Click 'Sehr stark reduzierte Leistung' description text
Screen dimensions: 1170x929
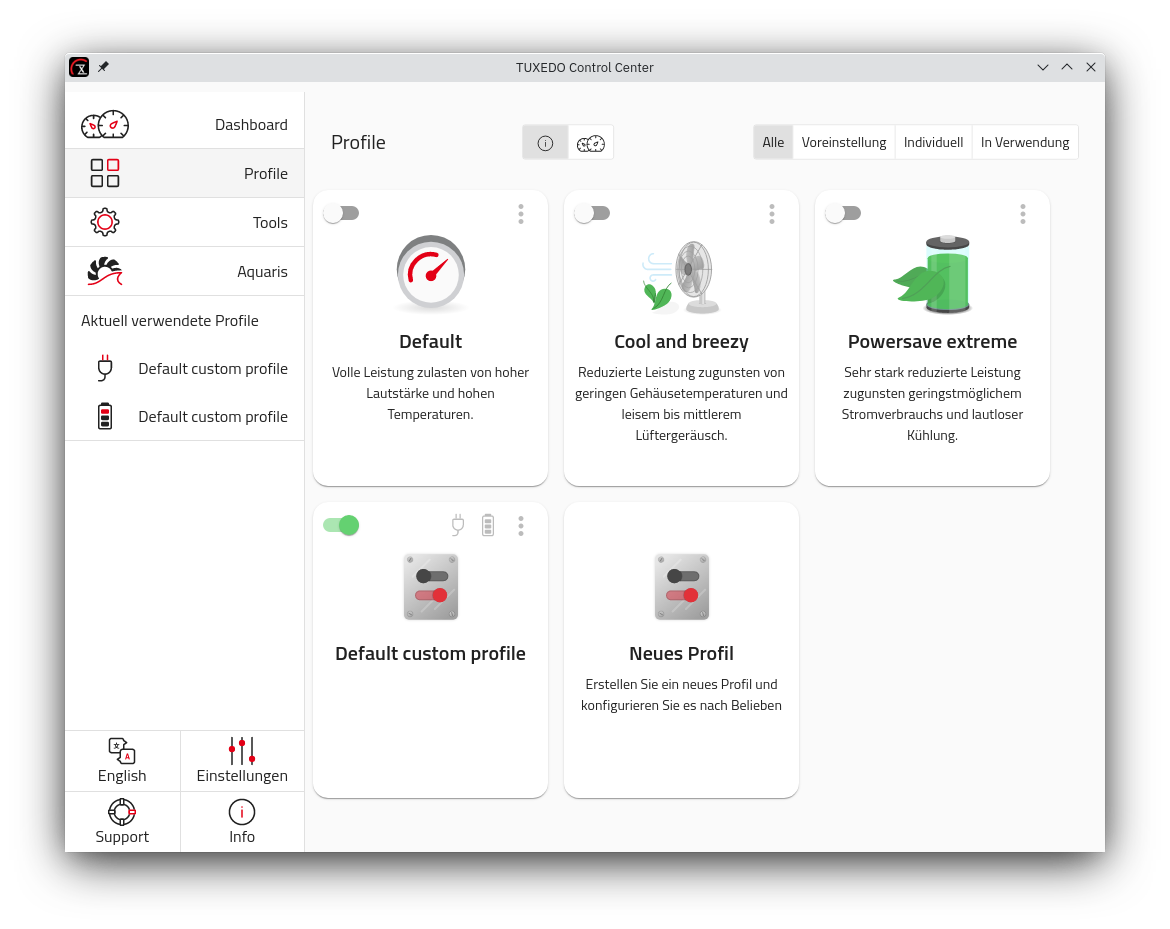click(x=932, y=404)
